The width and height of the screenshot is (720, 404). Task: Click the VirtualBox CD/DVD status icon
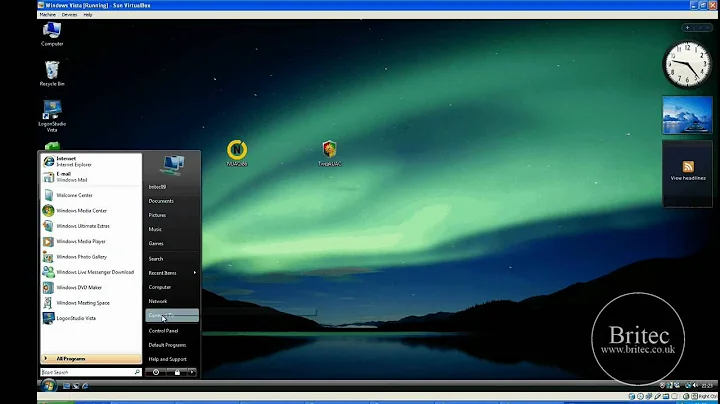pos(641,396)
